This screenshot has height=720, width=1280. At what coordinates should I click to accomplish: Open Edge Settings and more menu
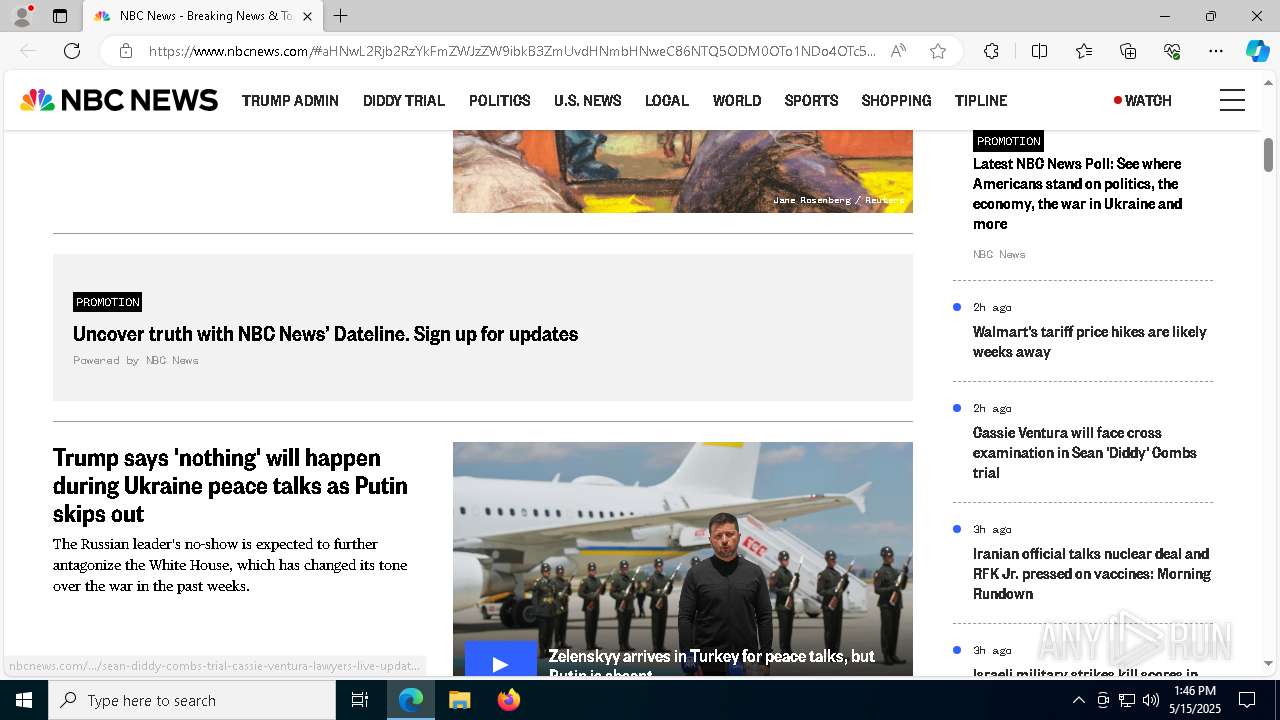tap(1216, 51)
